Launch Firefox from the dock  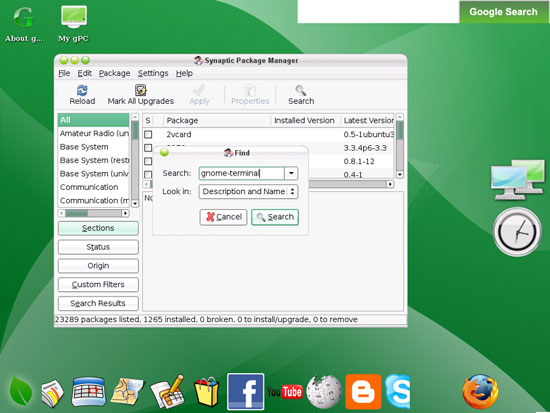tap(480, 392)
